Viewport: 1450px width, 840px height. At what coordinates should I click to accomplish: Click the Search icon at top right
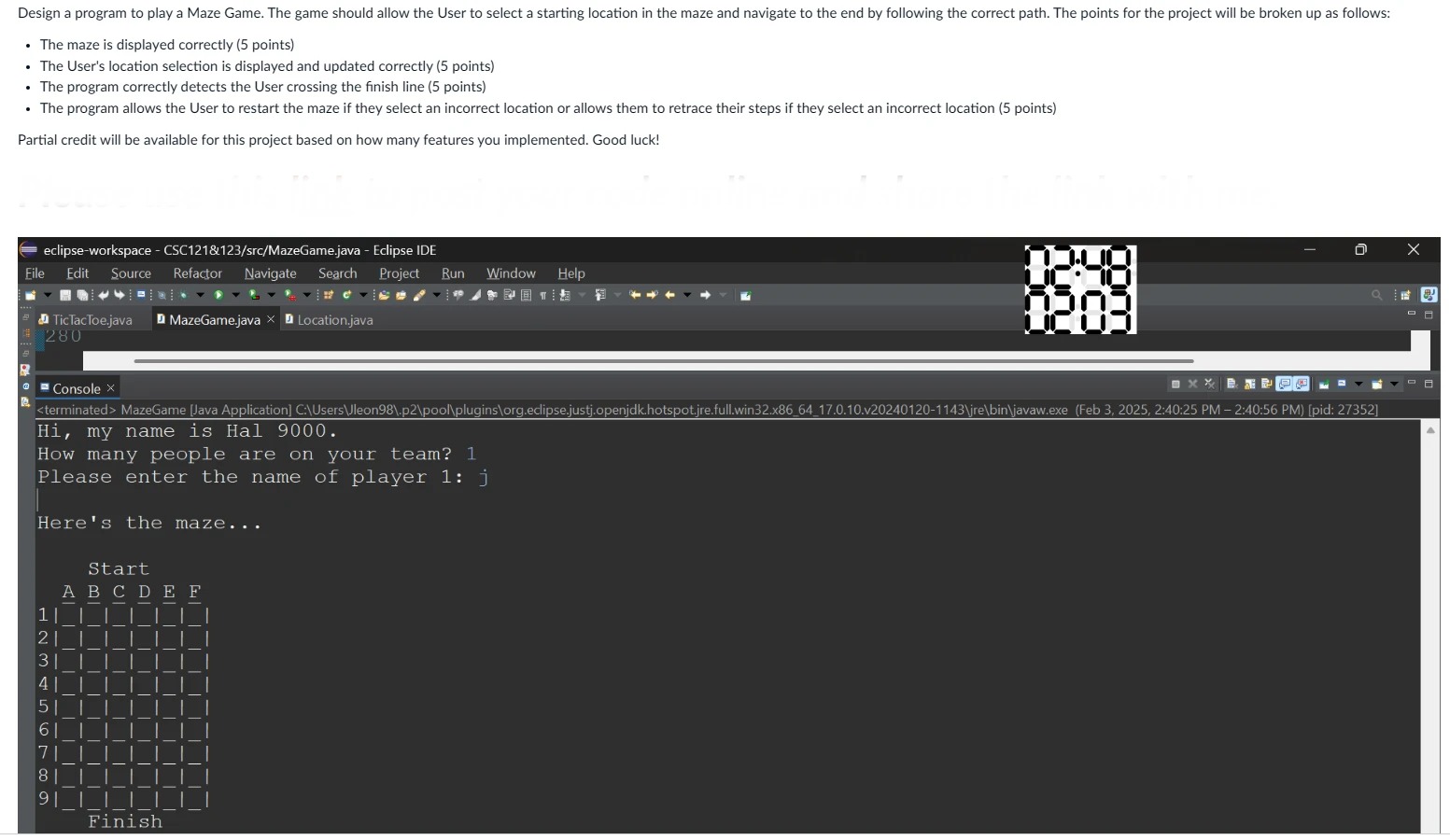(x=1376, y=295)
